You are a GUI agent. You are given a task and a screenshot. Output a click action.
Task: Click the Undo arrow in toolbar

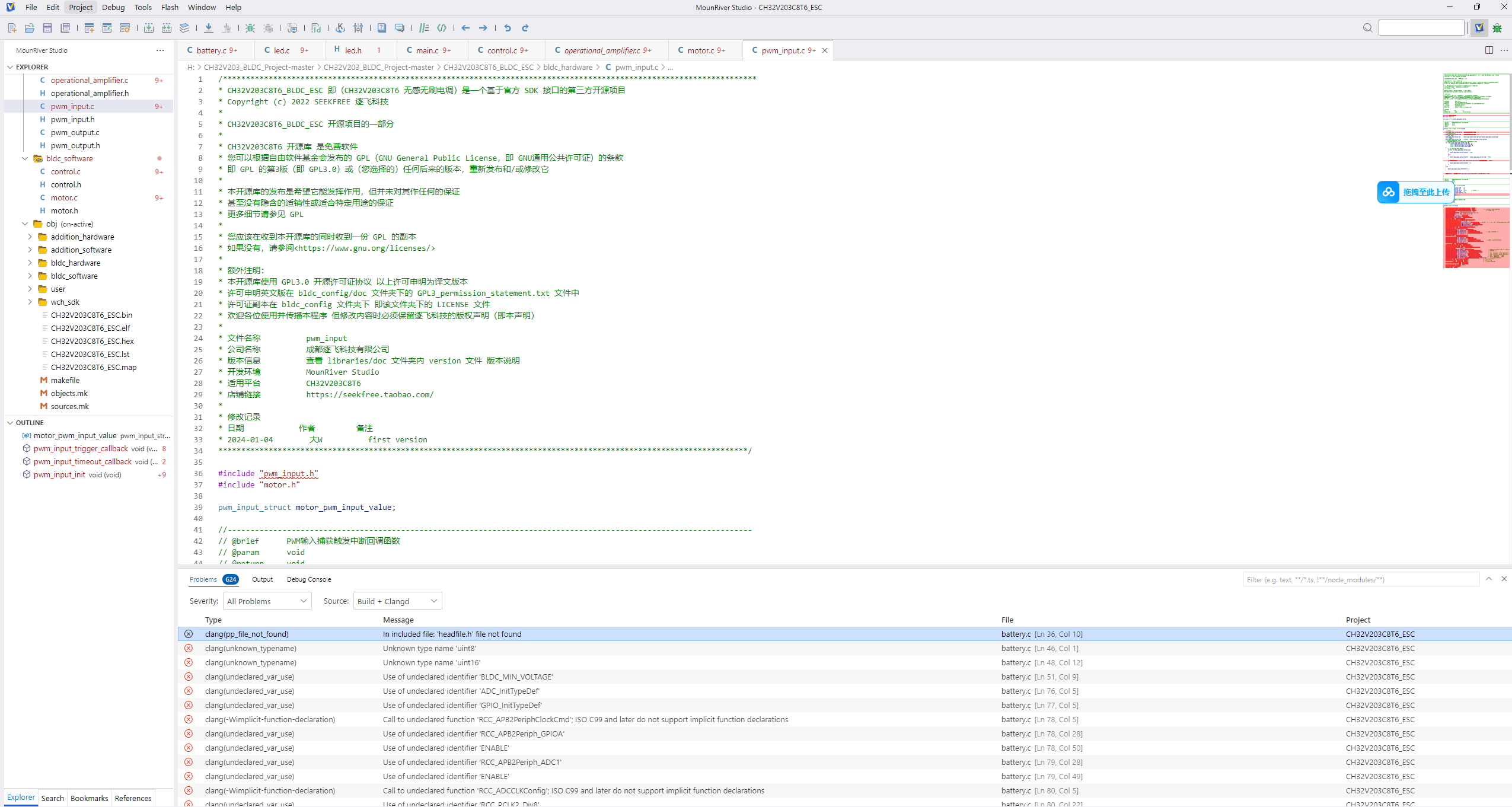coord(508,28)
